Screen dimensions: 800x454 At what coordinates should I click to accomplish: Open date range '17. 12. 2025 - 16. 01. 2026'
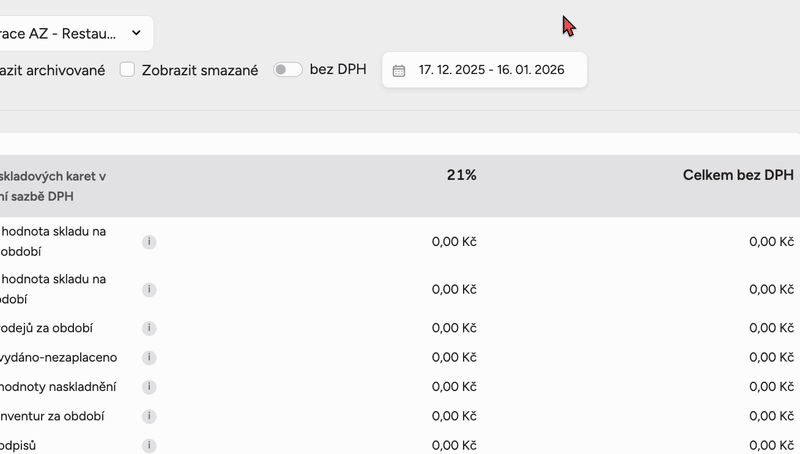coord(491,70)
